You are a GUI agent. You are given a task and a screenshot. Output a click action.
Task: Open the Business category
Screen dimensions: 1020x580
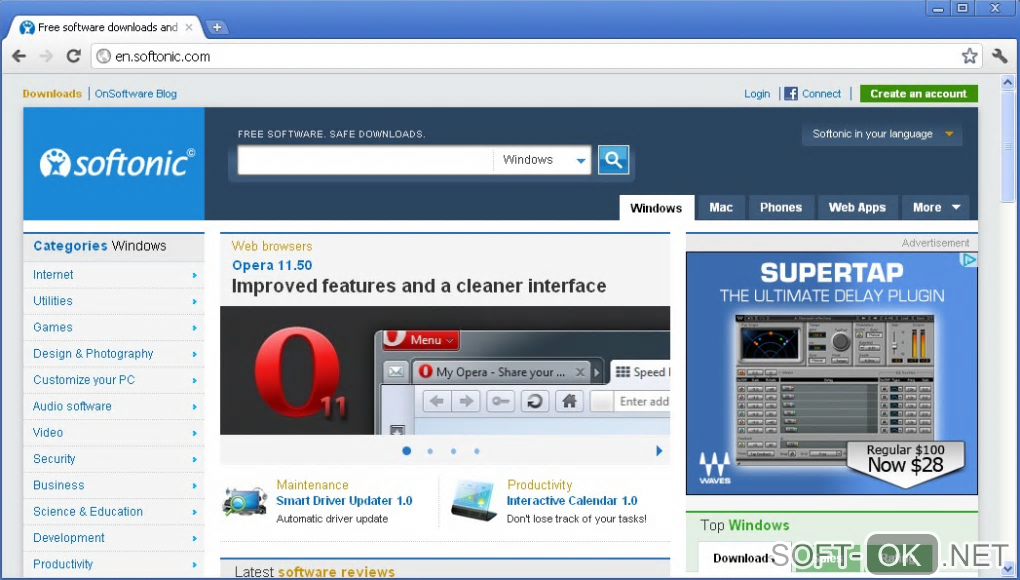click(x=59, y=485)
